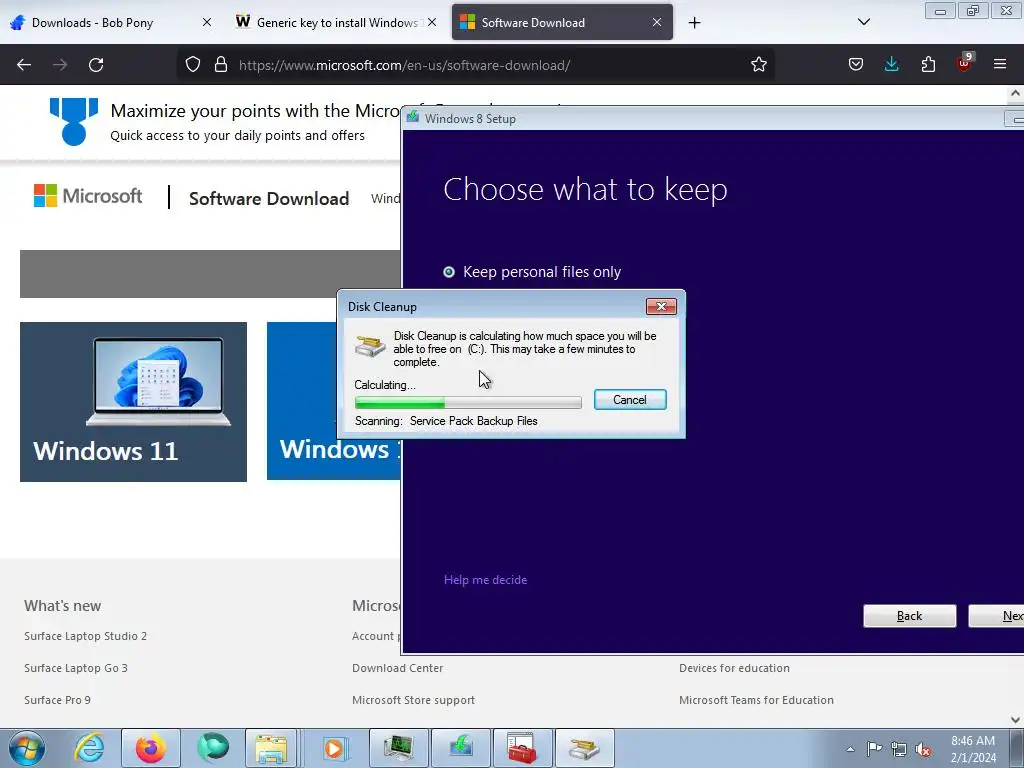The width and height of the screenshot is (1024, 768).
Task: Click Back in Windows 8 Setup
Action: click(909, 616)
